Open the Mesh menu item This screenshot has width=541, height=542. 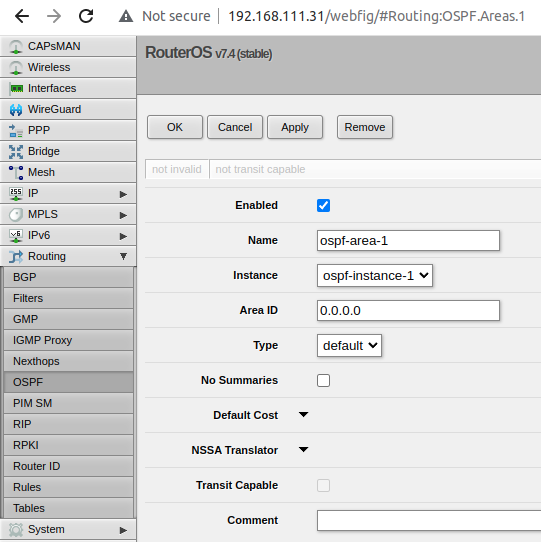pos(68,172)
